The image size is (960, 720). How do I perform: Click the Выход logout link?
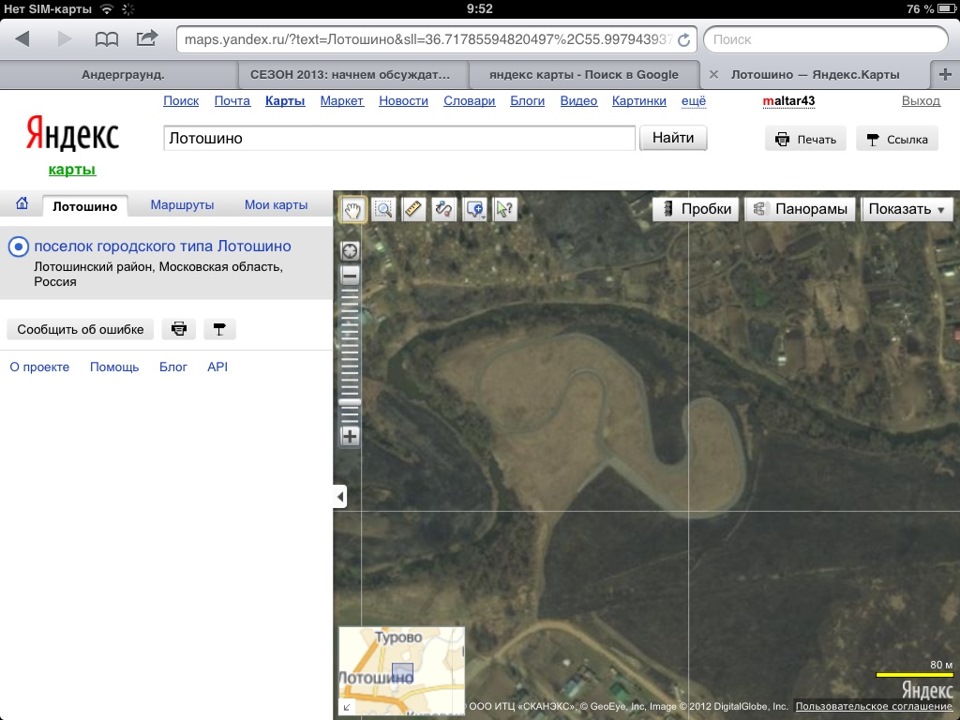click(x=921, y=101)
